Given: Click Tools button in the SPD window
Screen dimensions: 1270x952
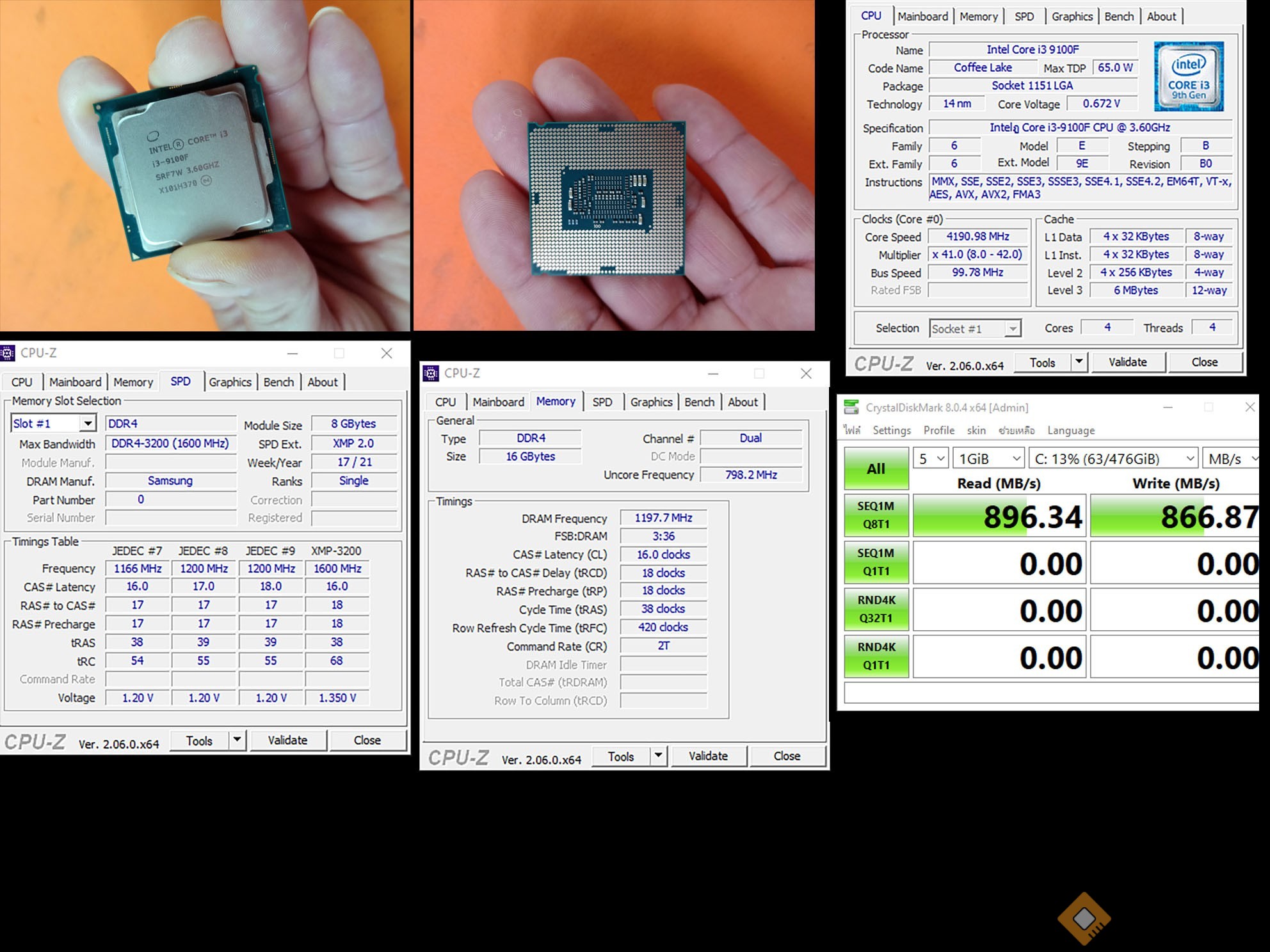Looking at the screenshot, I should click(199, 741).
